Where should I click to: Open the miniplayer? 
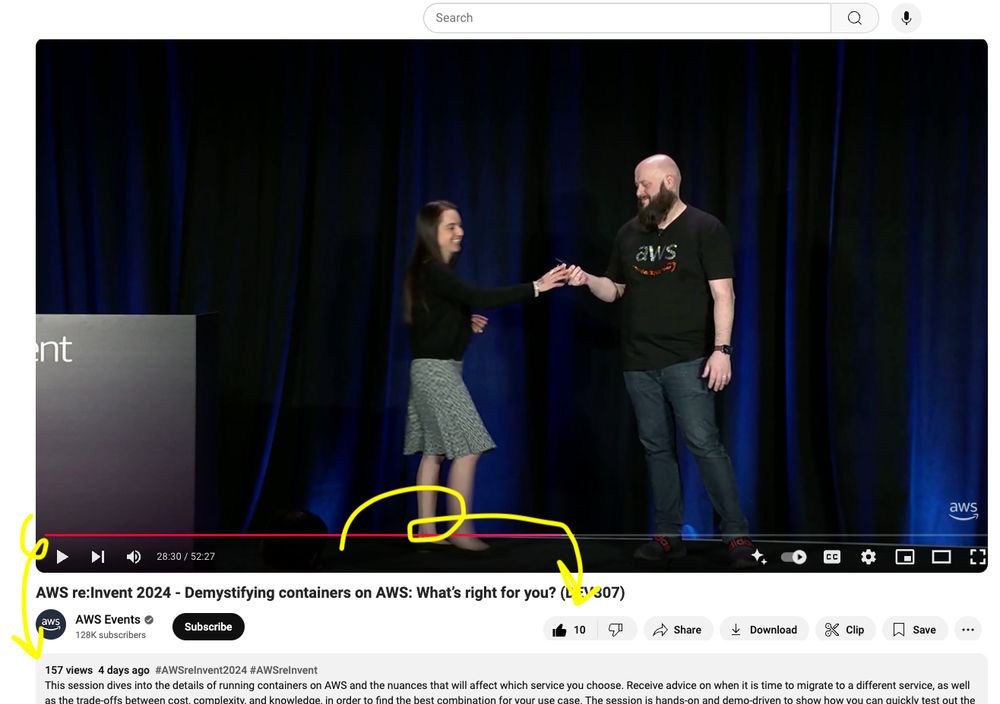(x=904, y=557)
